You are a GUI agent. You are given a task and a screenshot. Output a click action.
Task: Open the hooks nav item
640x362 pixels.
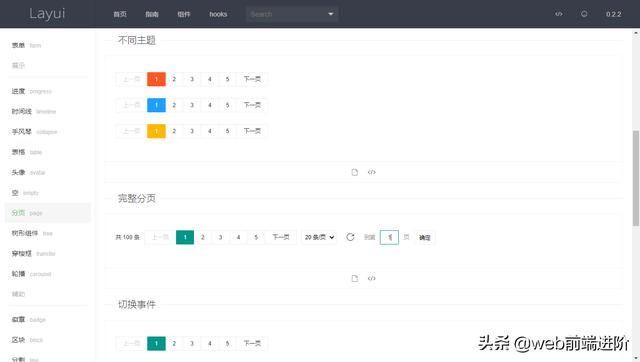[x=218, y=14]
